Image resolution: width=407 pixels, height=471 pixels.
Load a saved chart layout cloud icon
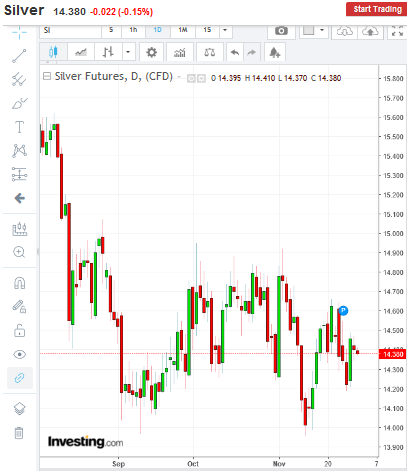344,31
